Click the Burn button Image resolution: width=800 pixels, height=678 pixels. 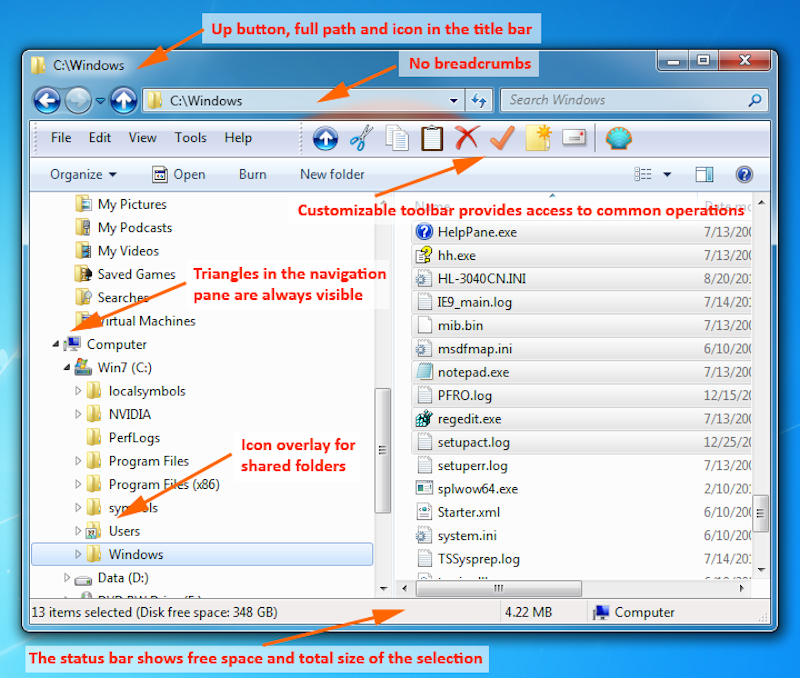252,174
